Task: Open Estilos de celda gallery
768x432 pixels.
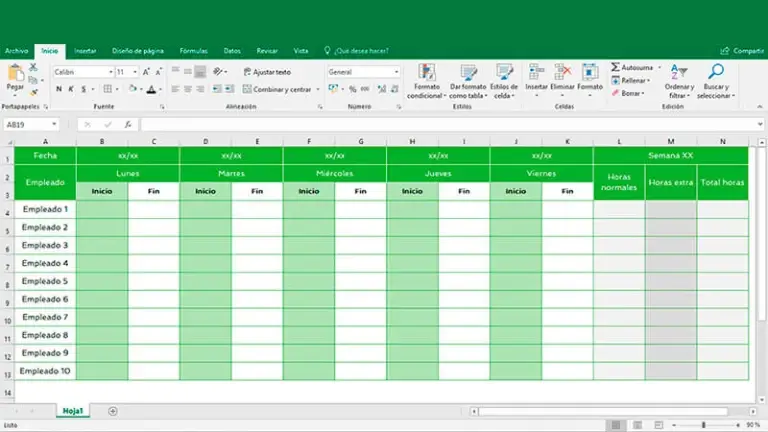Action: 504,81
